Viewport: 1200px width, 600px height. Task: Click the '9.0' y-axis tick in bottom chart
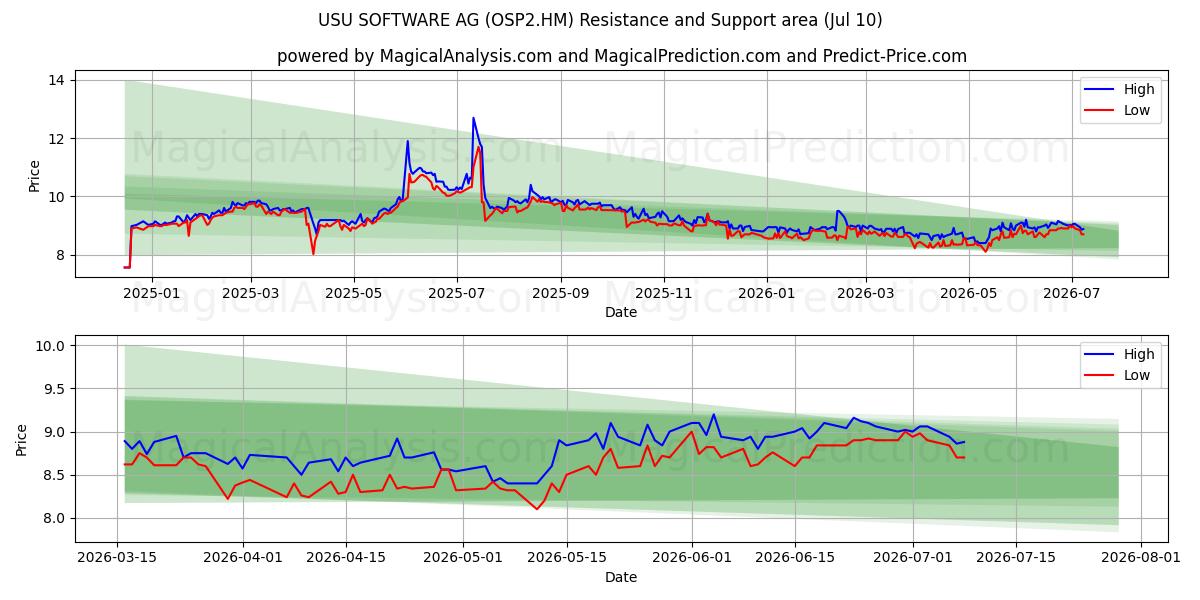[x=56, y=432]
